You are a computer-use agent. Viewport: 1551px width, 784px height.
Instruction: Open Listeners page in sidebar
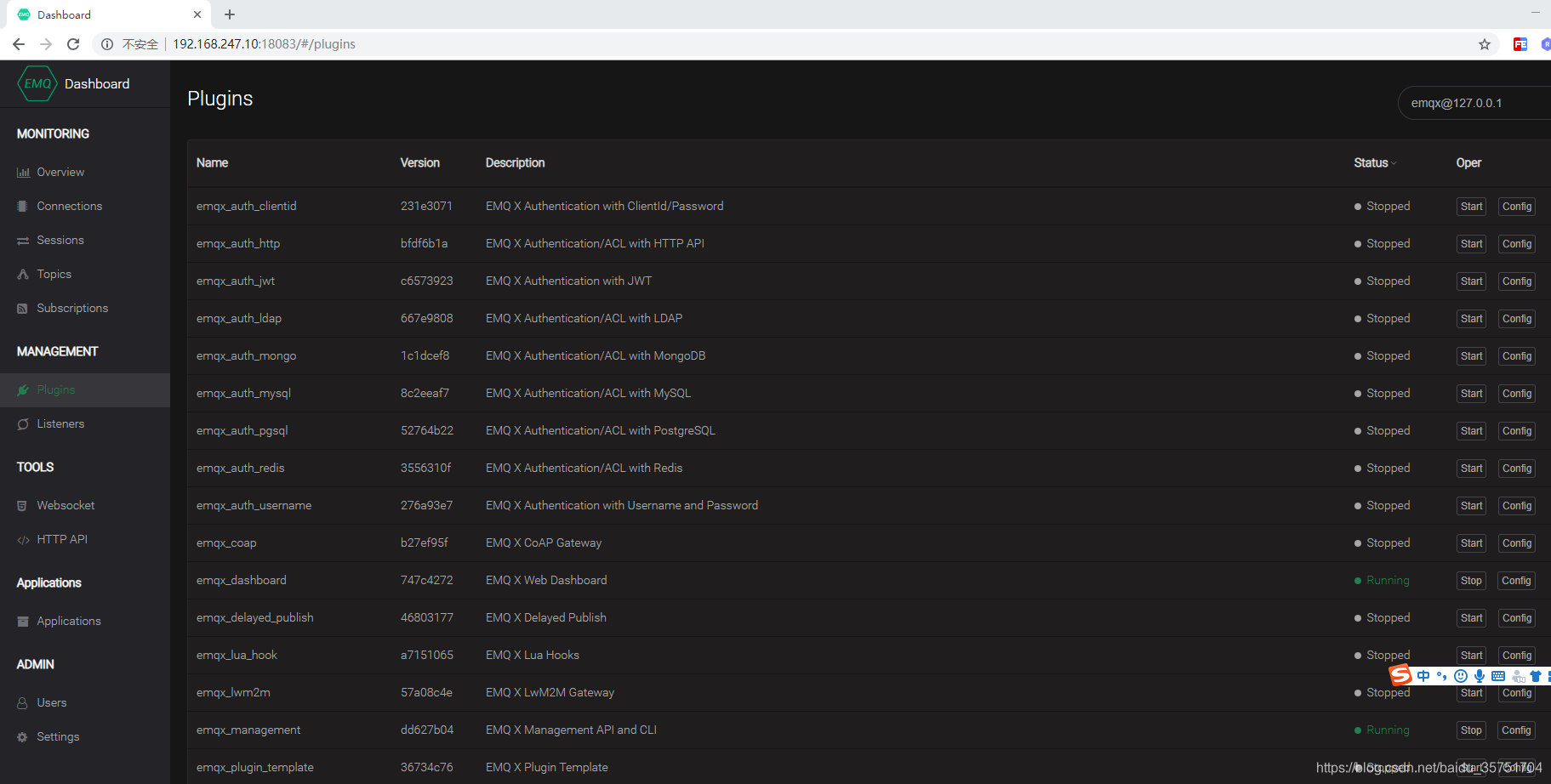point(60,424)
